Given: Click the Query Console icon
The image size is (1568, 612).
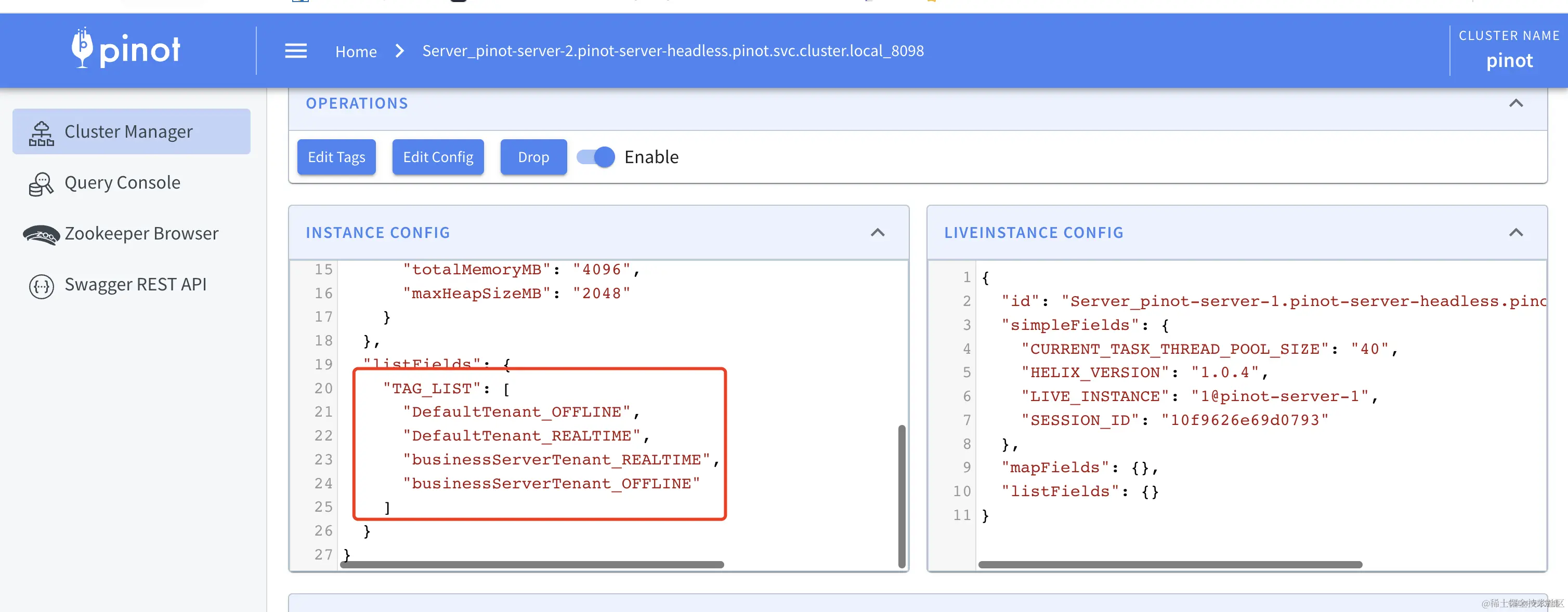Looking at the screenshot, I should coord(42,184).
